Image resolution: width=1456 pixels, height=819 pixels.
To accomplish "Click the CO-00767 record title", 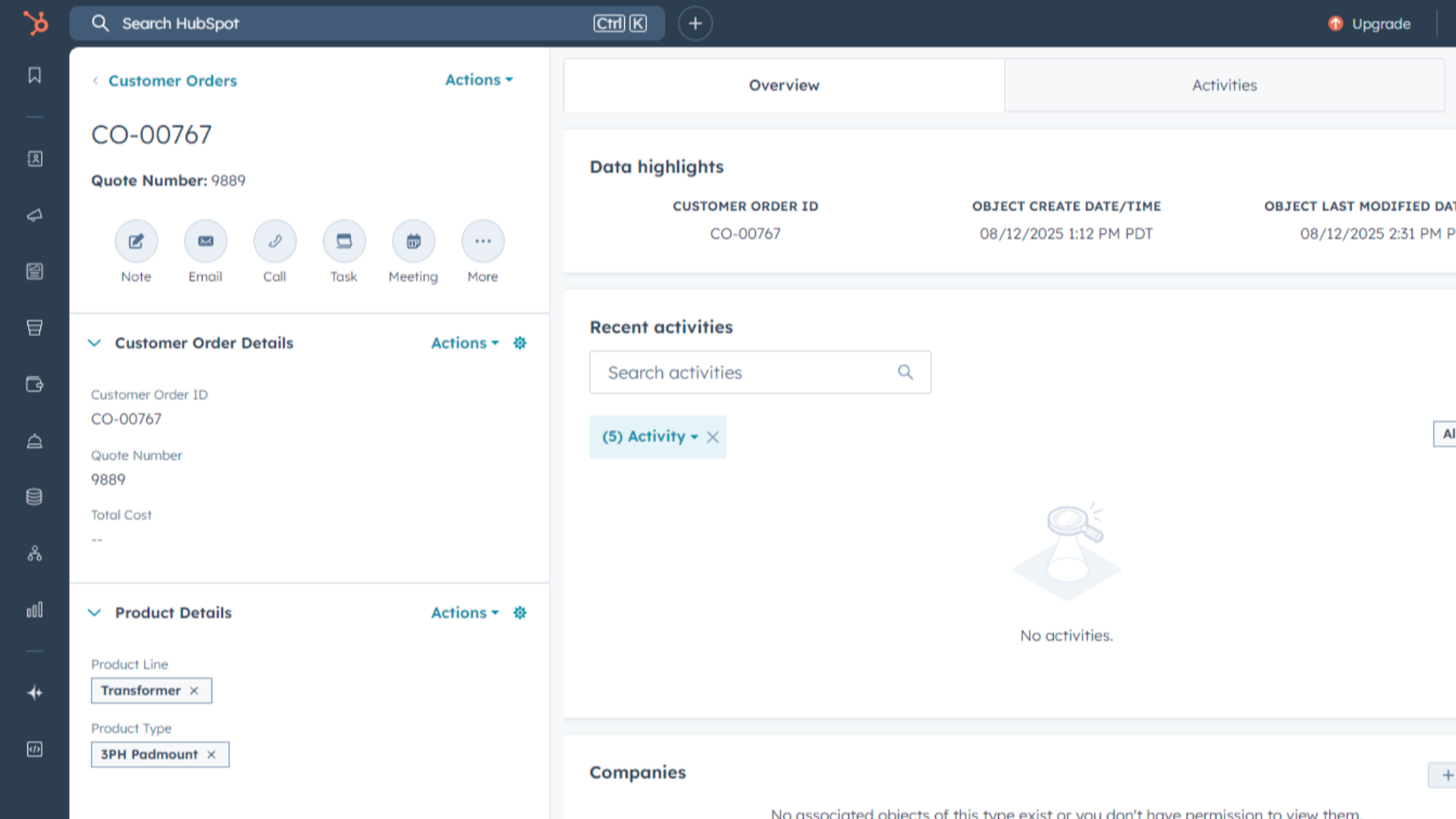I will [x=152, y=135].
